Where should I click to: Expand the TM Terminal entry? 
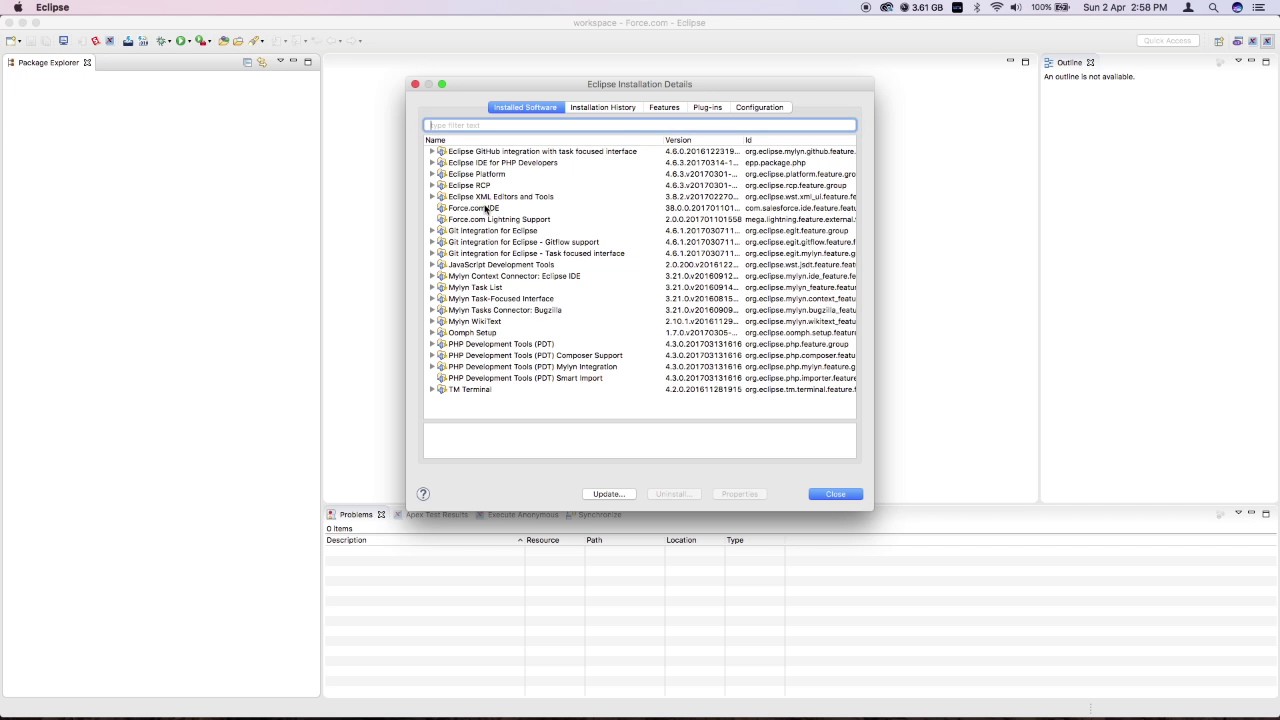432,390
